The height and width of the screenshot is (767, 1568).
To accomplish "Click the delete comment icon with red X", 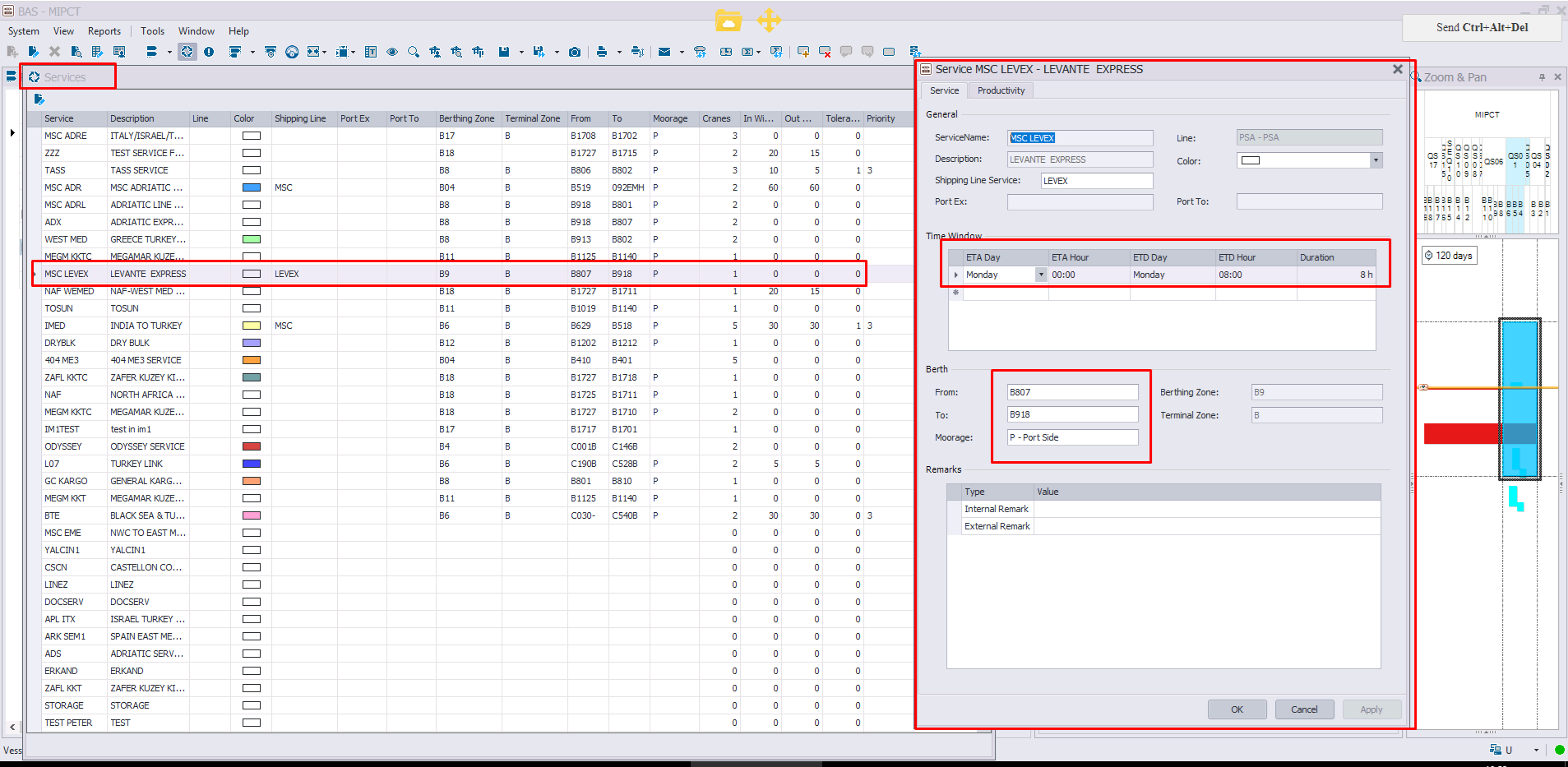I will [825, 52].
